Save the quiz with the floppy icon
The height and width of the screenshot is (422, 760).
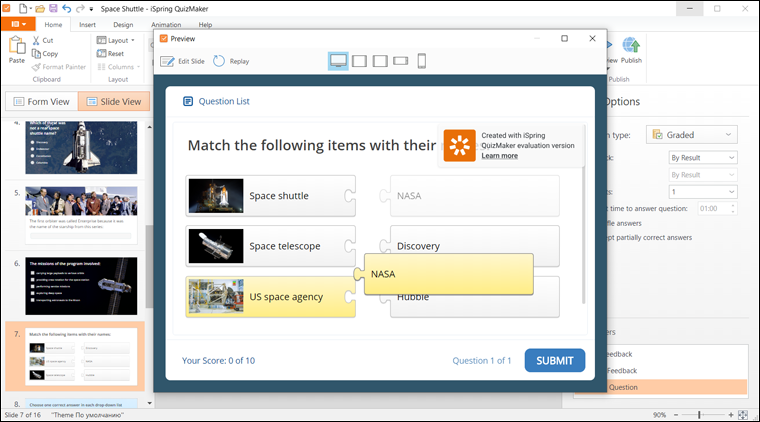point(53,9)
